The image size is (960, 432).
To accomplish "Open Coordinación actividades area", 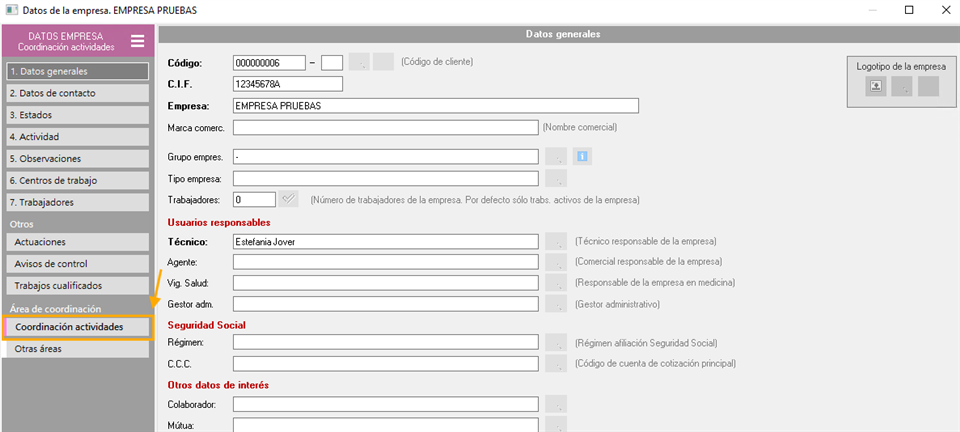I will pos(77,327).
